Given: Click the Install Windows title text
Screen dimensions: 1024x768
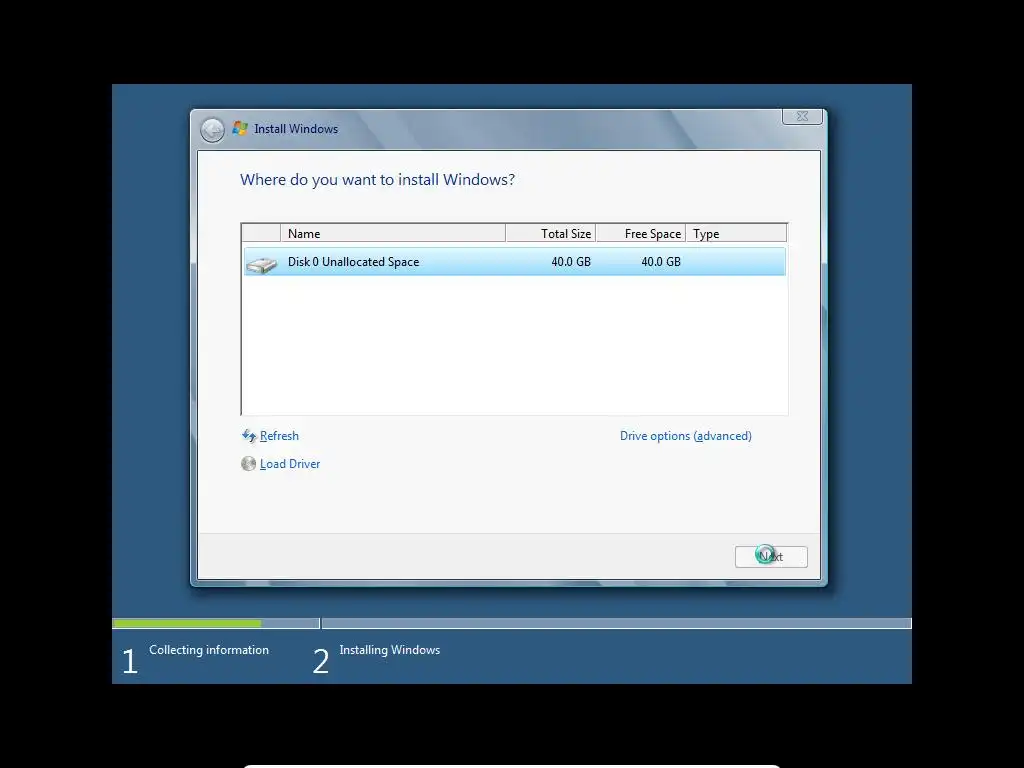Looking at the screenshot, I should (x=296, y=129).
